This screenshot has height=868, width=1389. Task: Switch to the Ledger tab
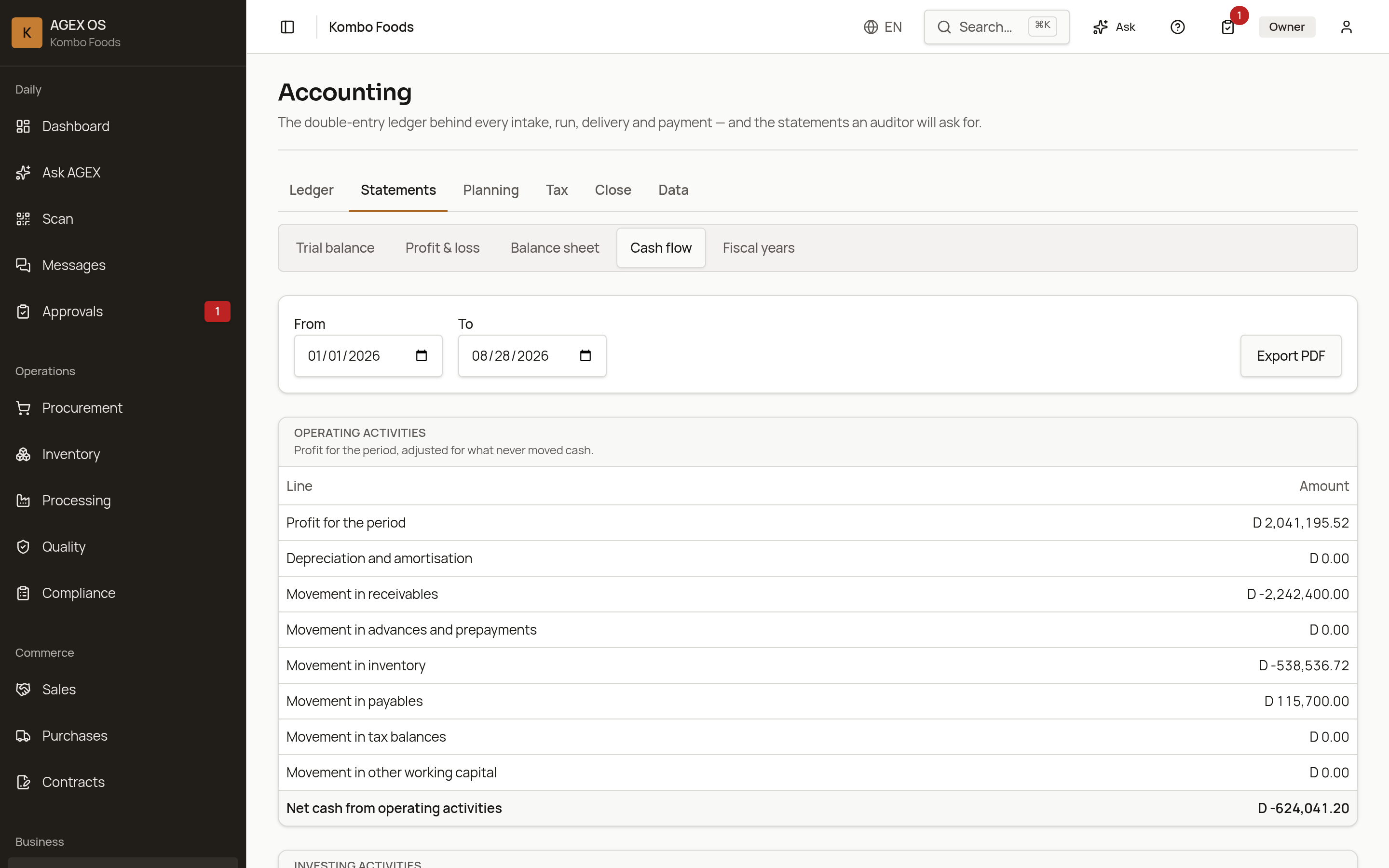(x=311, y=190)
